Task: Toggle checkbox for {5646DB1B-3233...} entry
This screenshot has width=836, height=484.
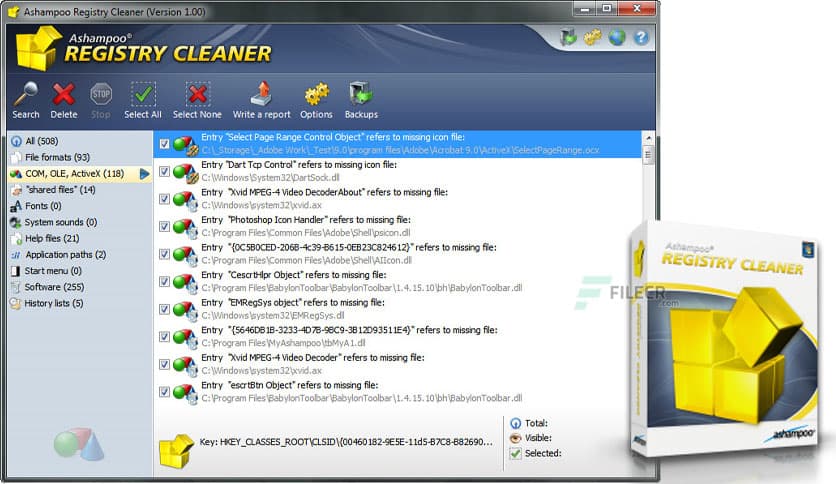Action: point(164,337)
